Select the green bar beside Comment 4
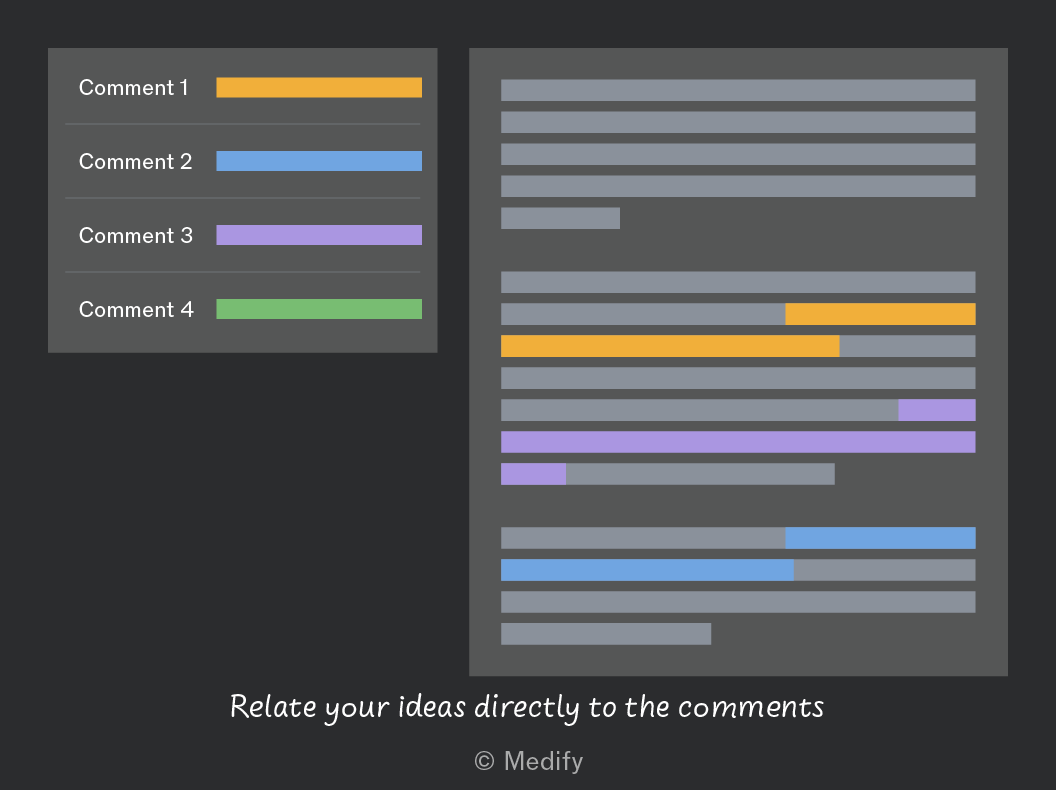 coord(319,309)
